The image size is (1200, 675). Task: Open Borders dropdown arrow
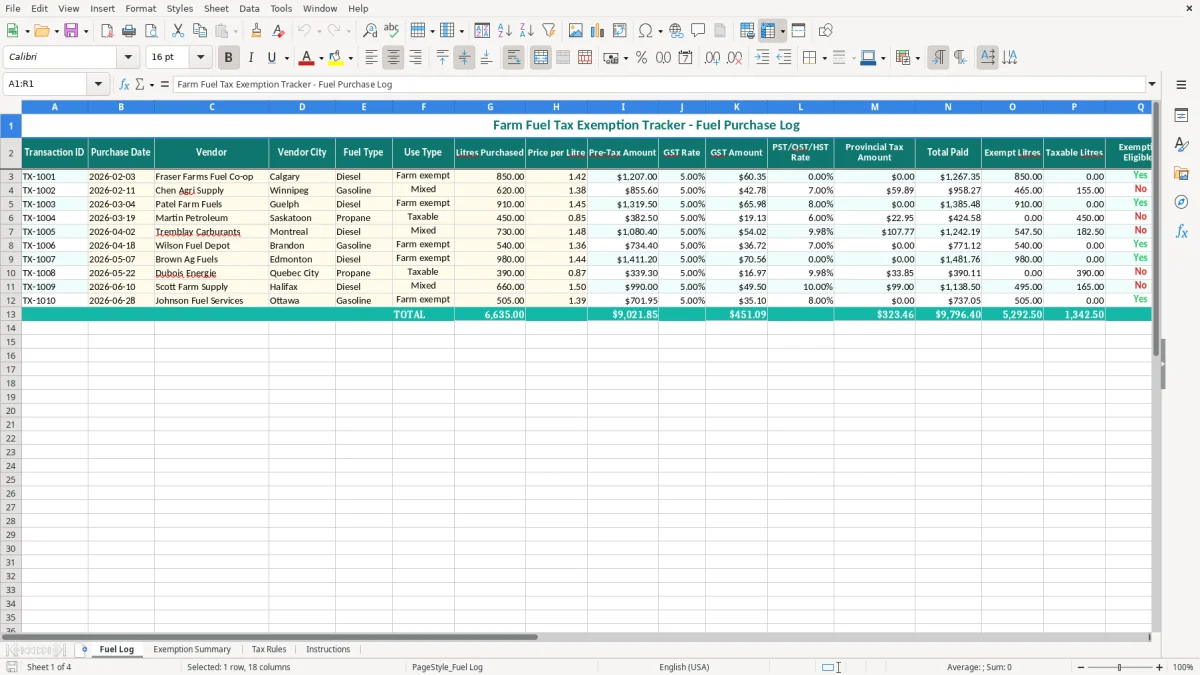coord(826,58)
